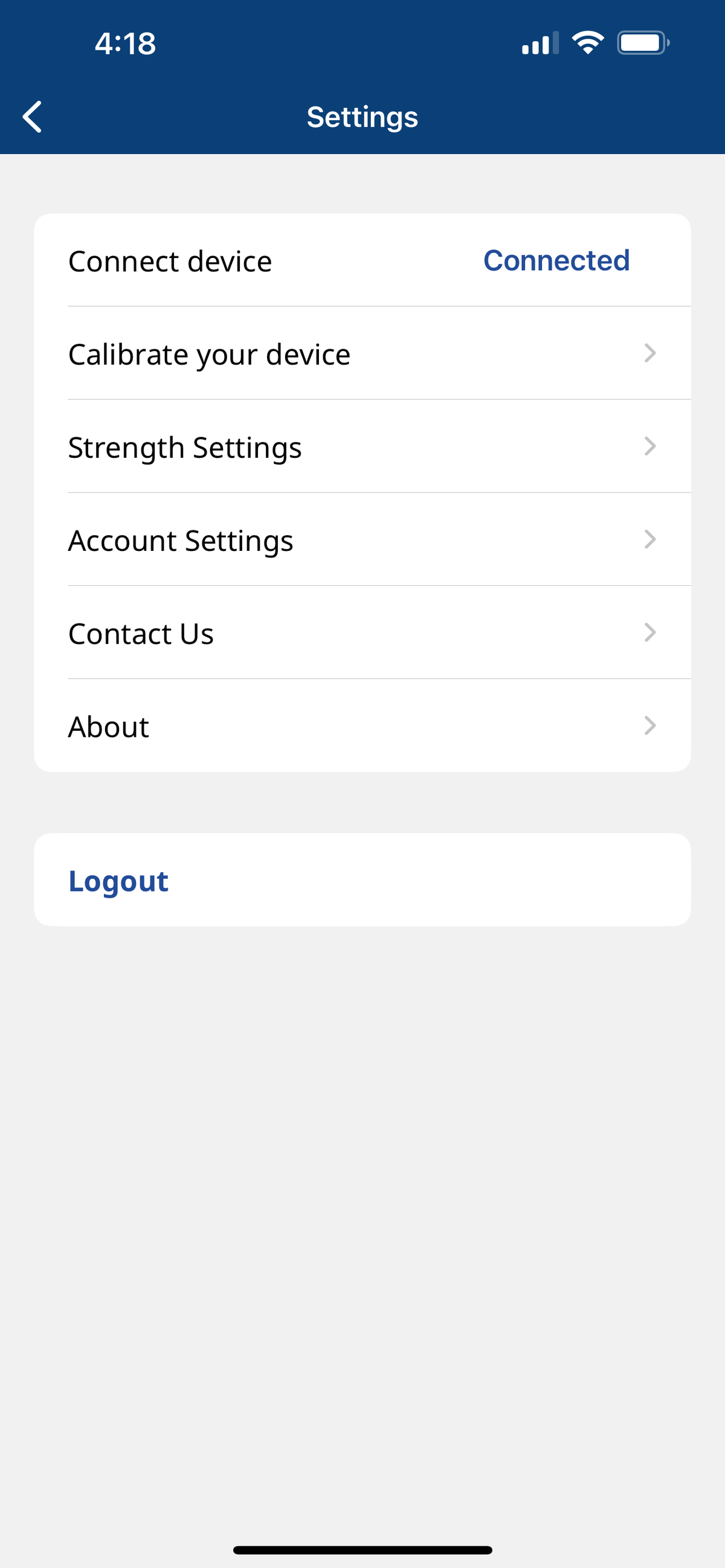725x1568 pixels.
Task: Click chevron beside Calibrate your device
Action: [x=649, y=353]
